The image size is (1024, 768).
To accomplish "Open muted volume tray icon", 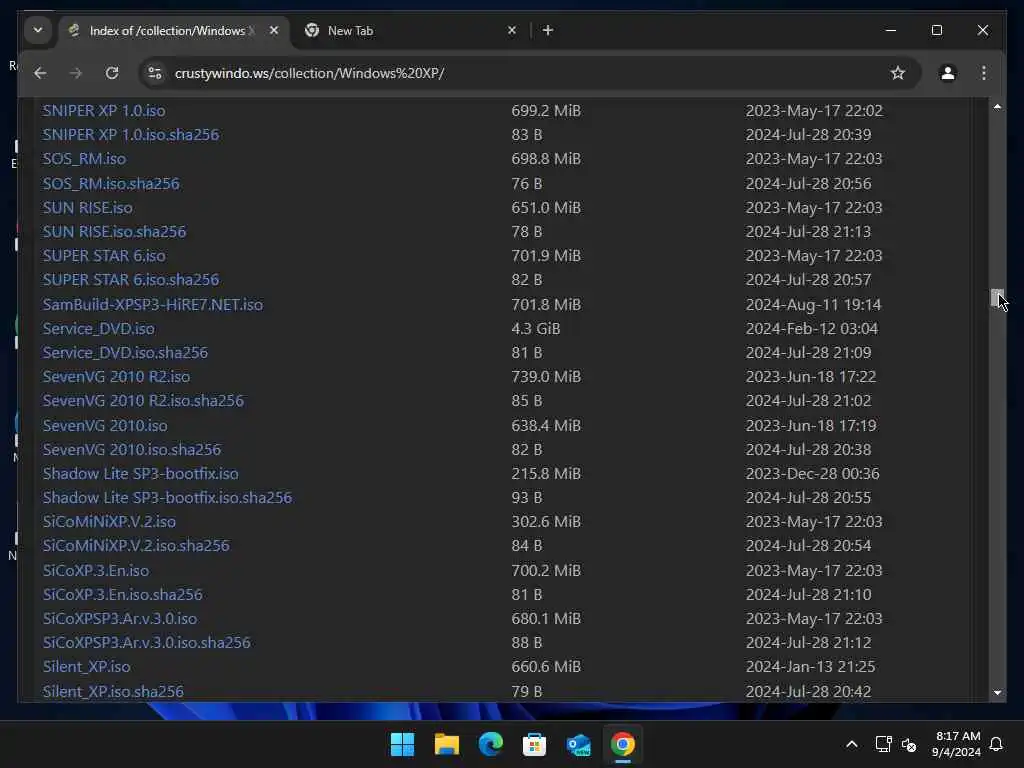I will pos(909,744).
